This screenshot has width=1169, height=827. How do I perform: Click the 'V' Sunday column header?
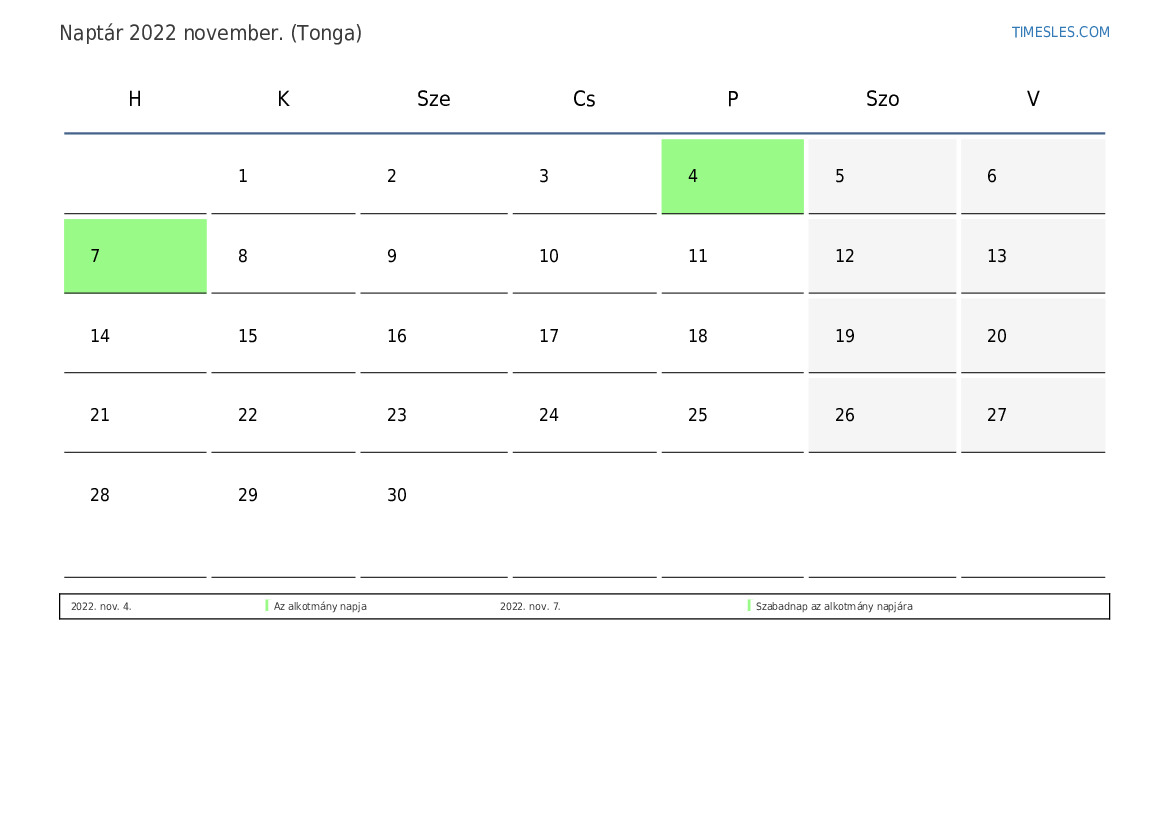click(x=1033, y=99)
